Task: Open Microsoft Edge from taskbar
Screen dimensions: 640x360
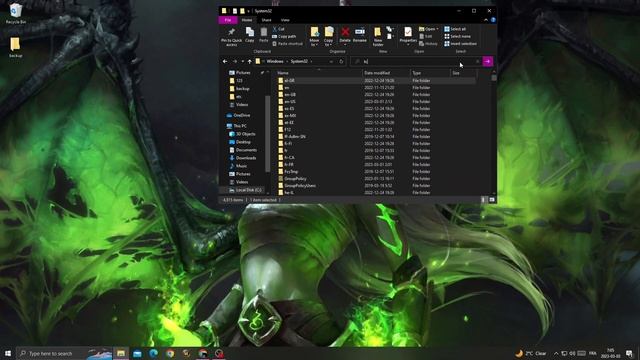Action: 154,353
